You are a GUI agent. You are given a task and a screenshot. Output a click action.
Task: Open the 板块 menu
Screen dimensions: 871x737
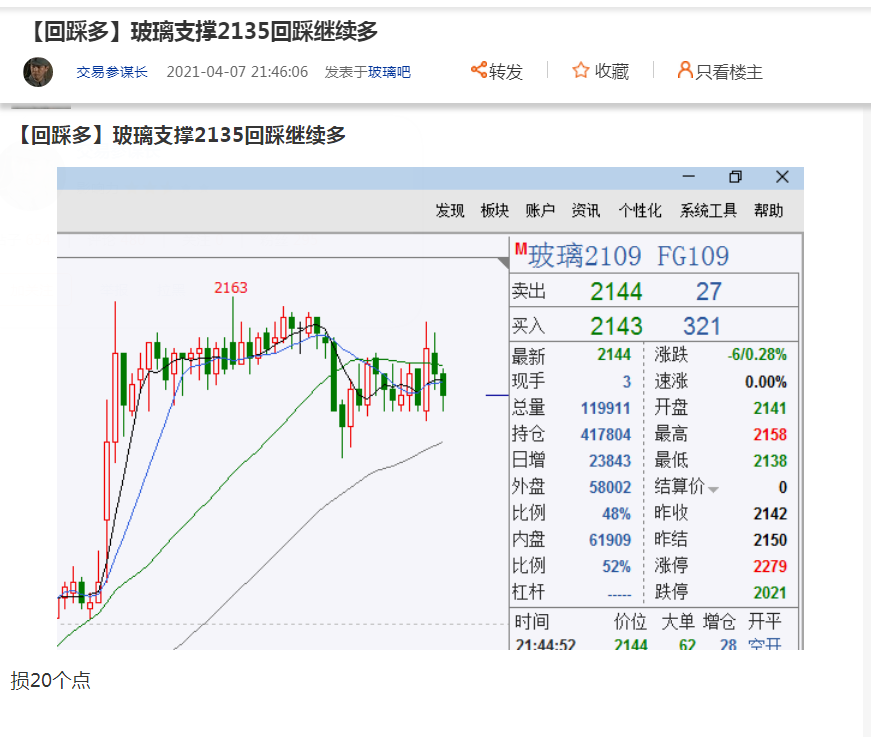[x=495, y=210]
